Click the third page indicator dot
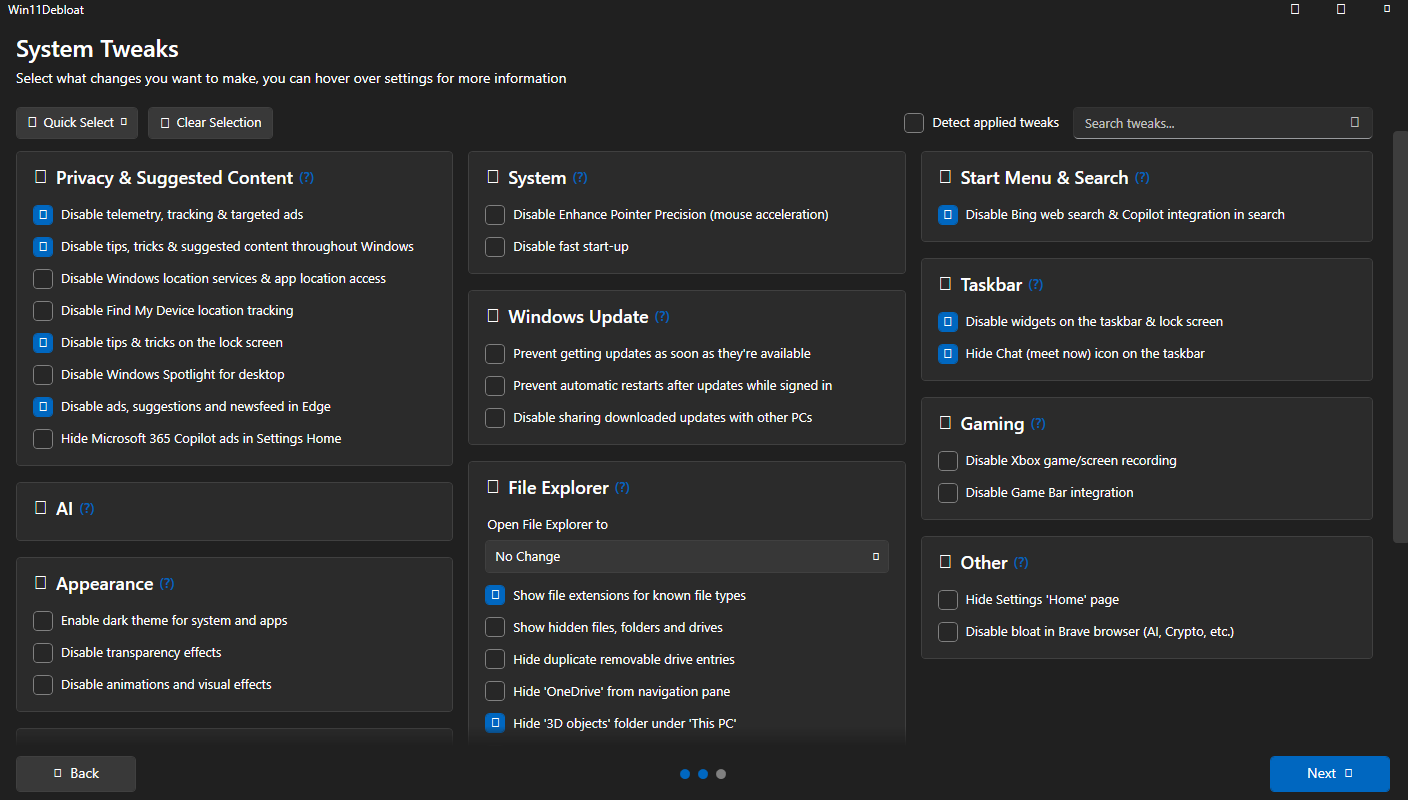 point(721,774)
